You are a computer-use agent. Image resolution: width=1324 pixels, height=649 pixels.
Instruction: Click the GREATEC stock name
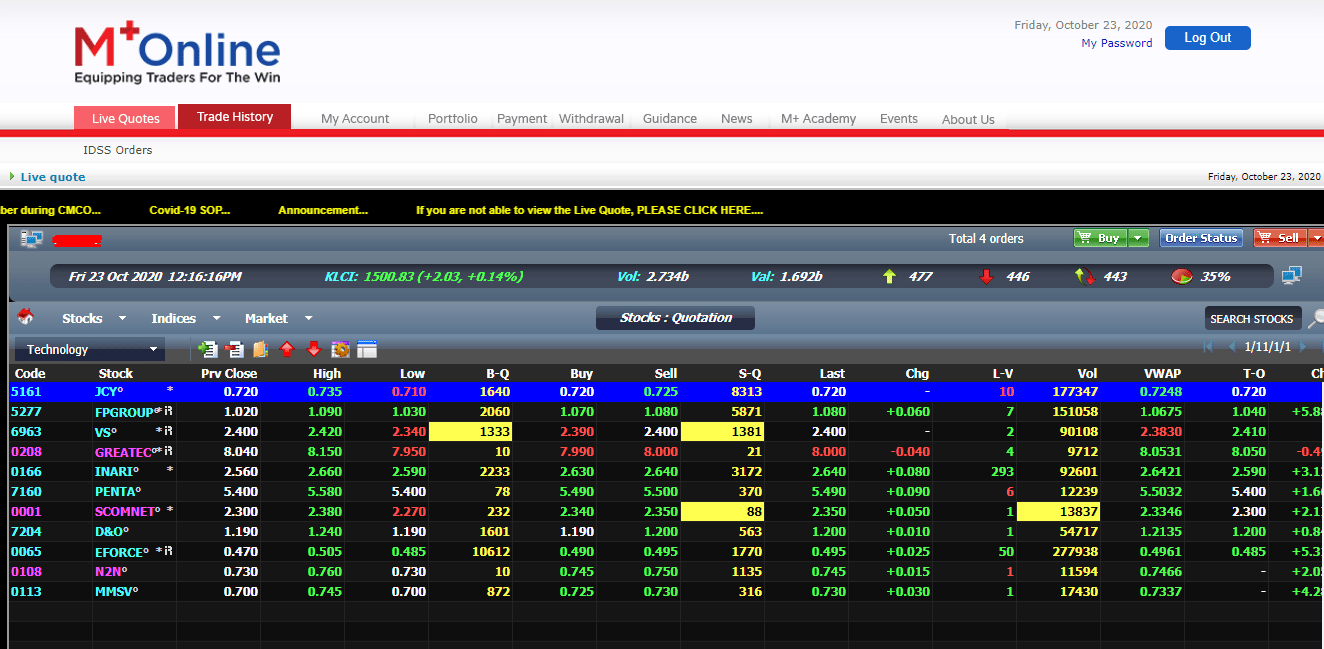pos(123,452)
